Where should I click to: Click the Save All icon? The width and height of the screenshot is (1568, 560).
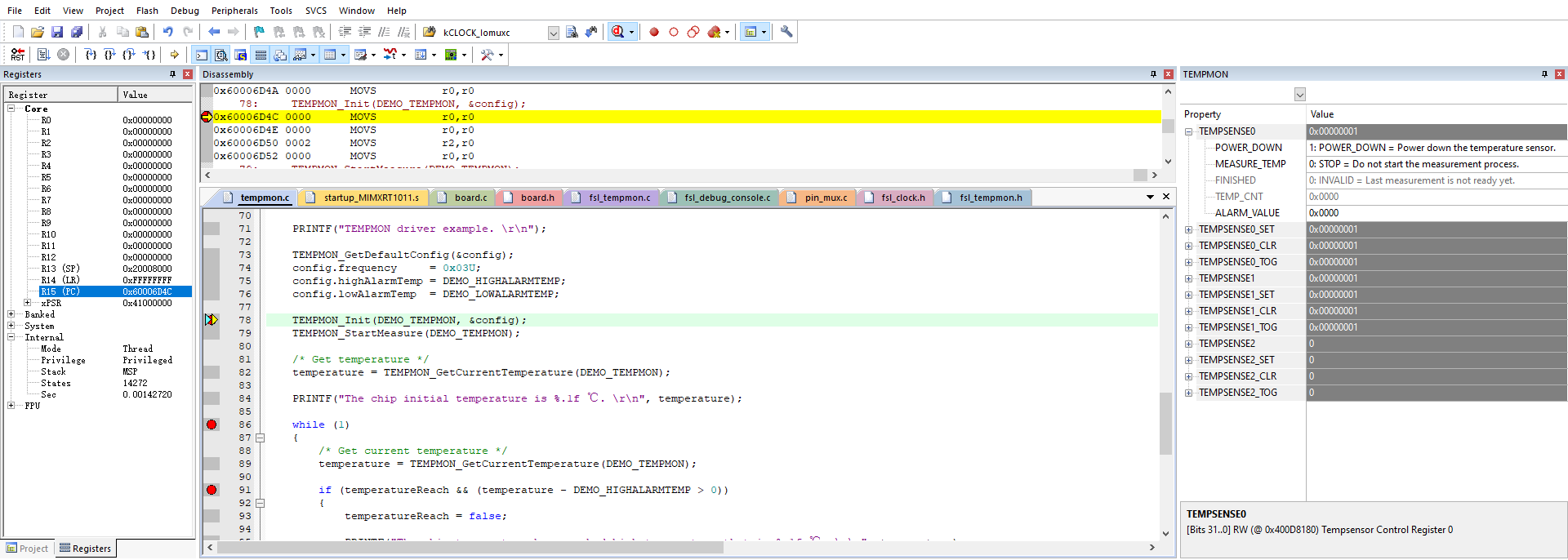(77, 32)
